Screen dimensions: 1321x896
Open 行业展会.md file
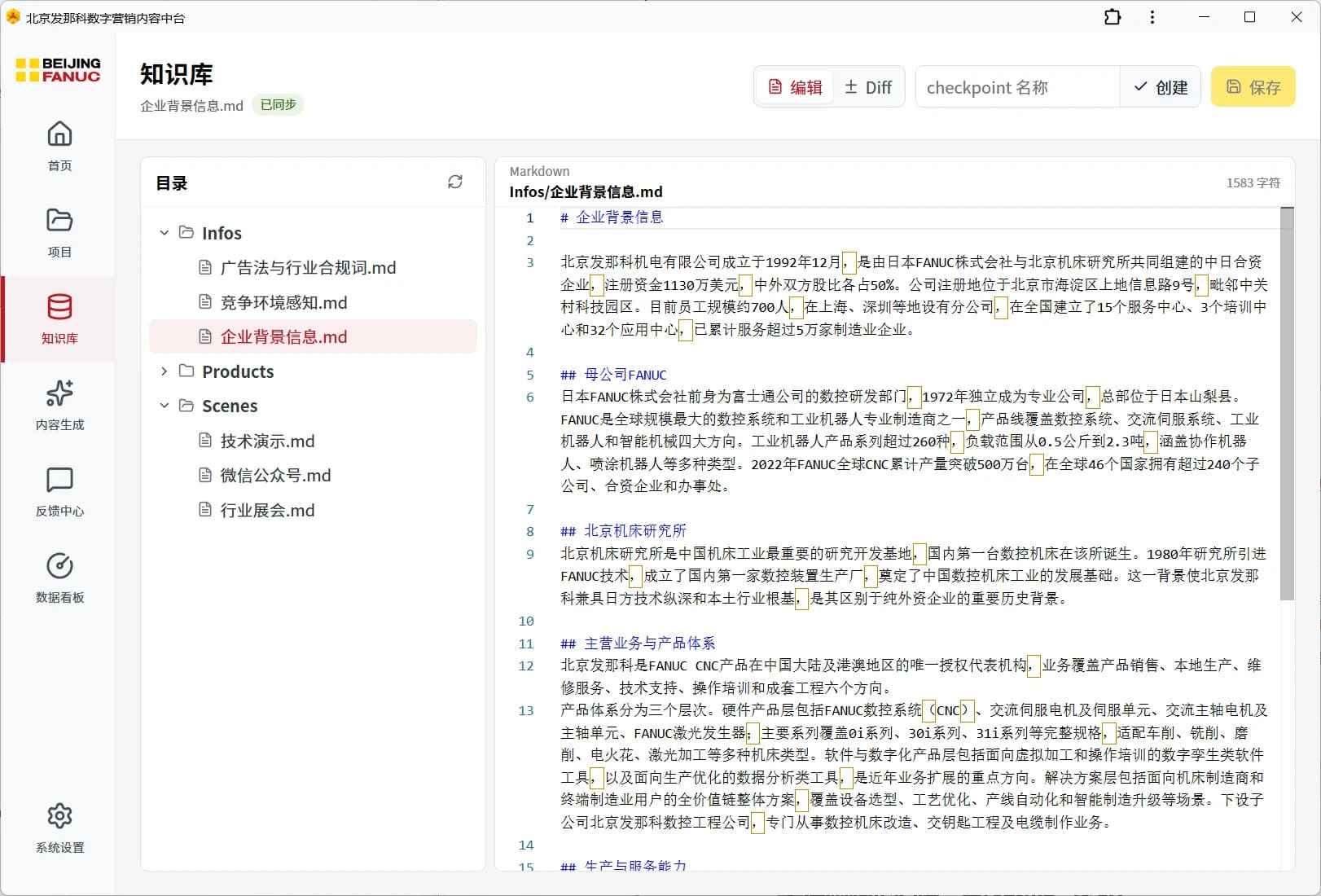click(313, 510)
